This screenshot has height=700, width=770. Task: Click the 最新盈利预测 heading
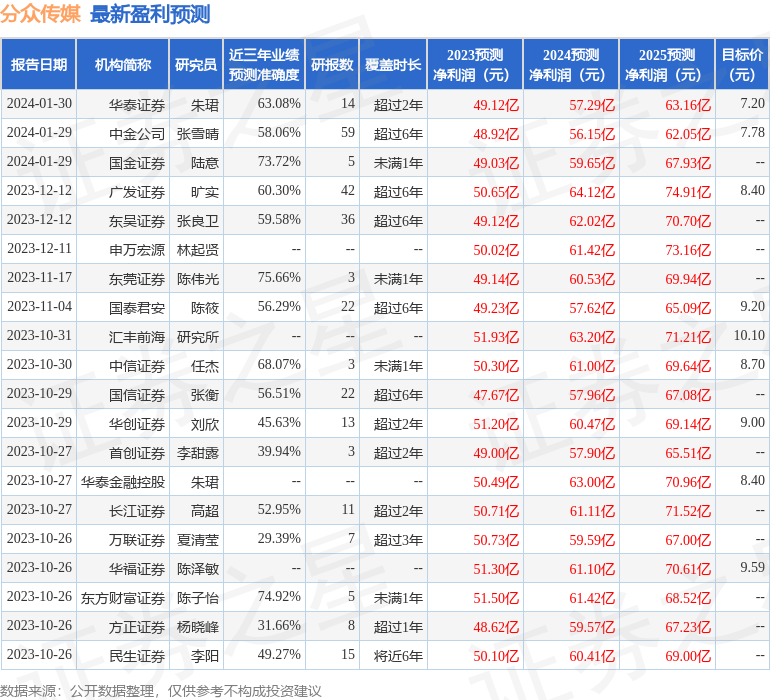pos(150,14)
